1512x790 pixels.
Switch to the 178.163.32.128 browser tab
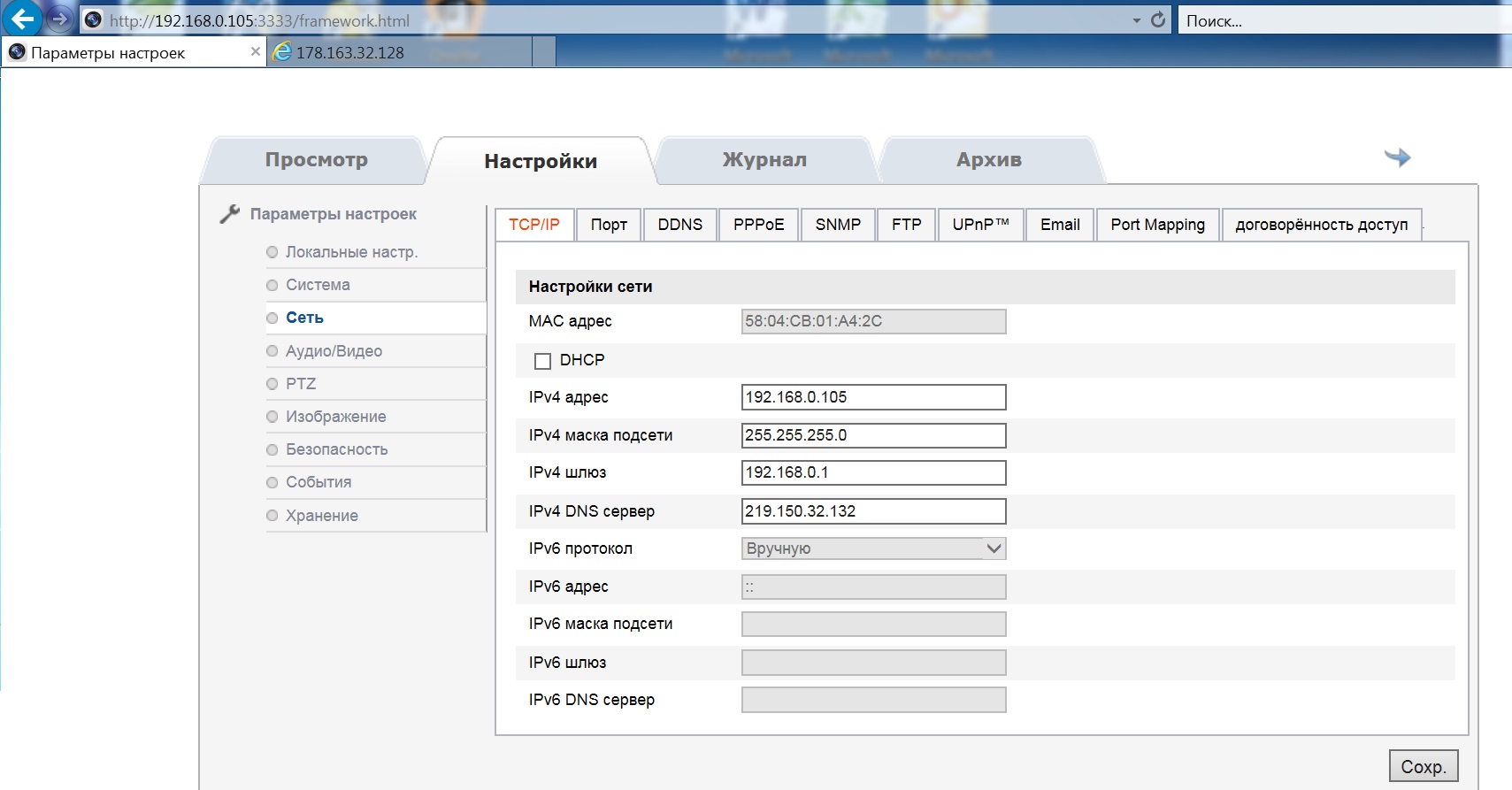click(349, 53)
